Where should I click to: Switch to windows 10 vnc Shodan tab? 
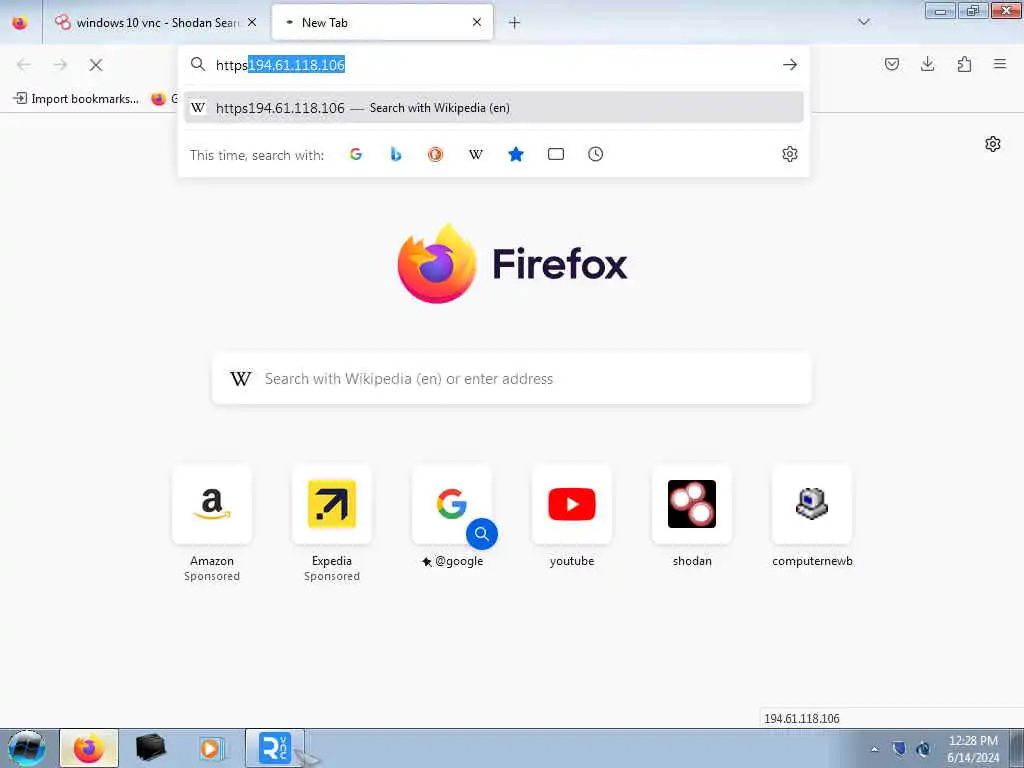(155, 23)
